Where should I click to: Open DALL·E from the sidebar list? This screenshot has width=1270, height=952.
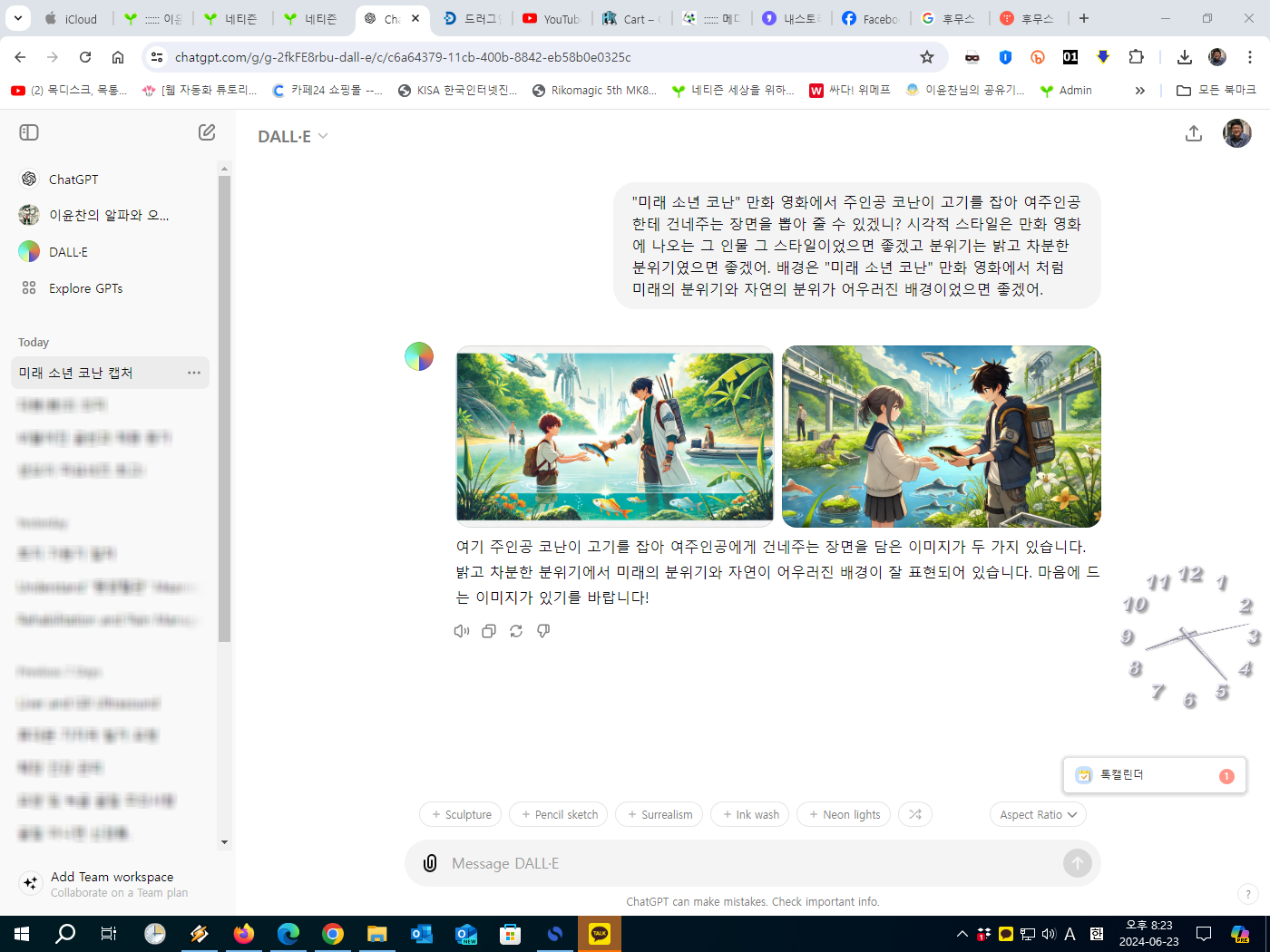point(113,251)
